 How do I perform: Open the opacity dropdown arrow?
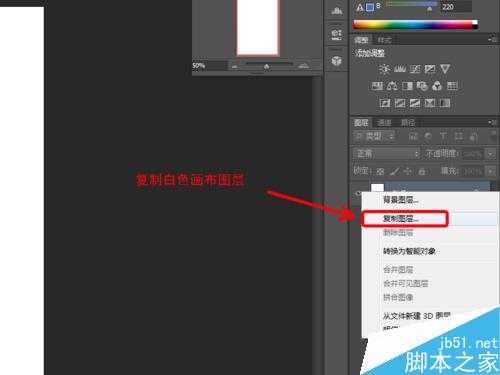(491, 154)
